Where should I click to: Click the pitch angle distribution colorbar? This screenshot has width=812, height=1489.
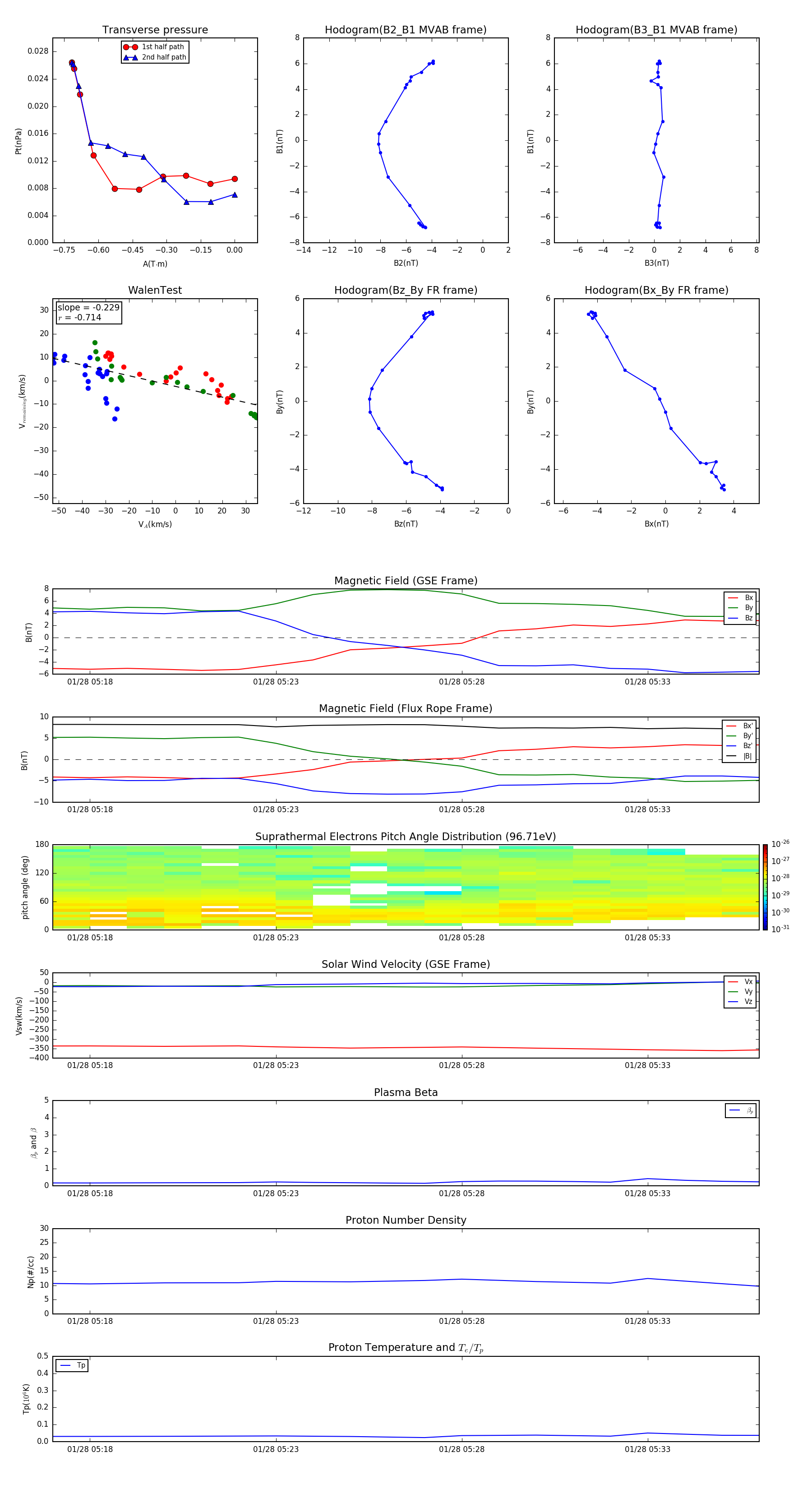[x=765, y=887]
